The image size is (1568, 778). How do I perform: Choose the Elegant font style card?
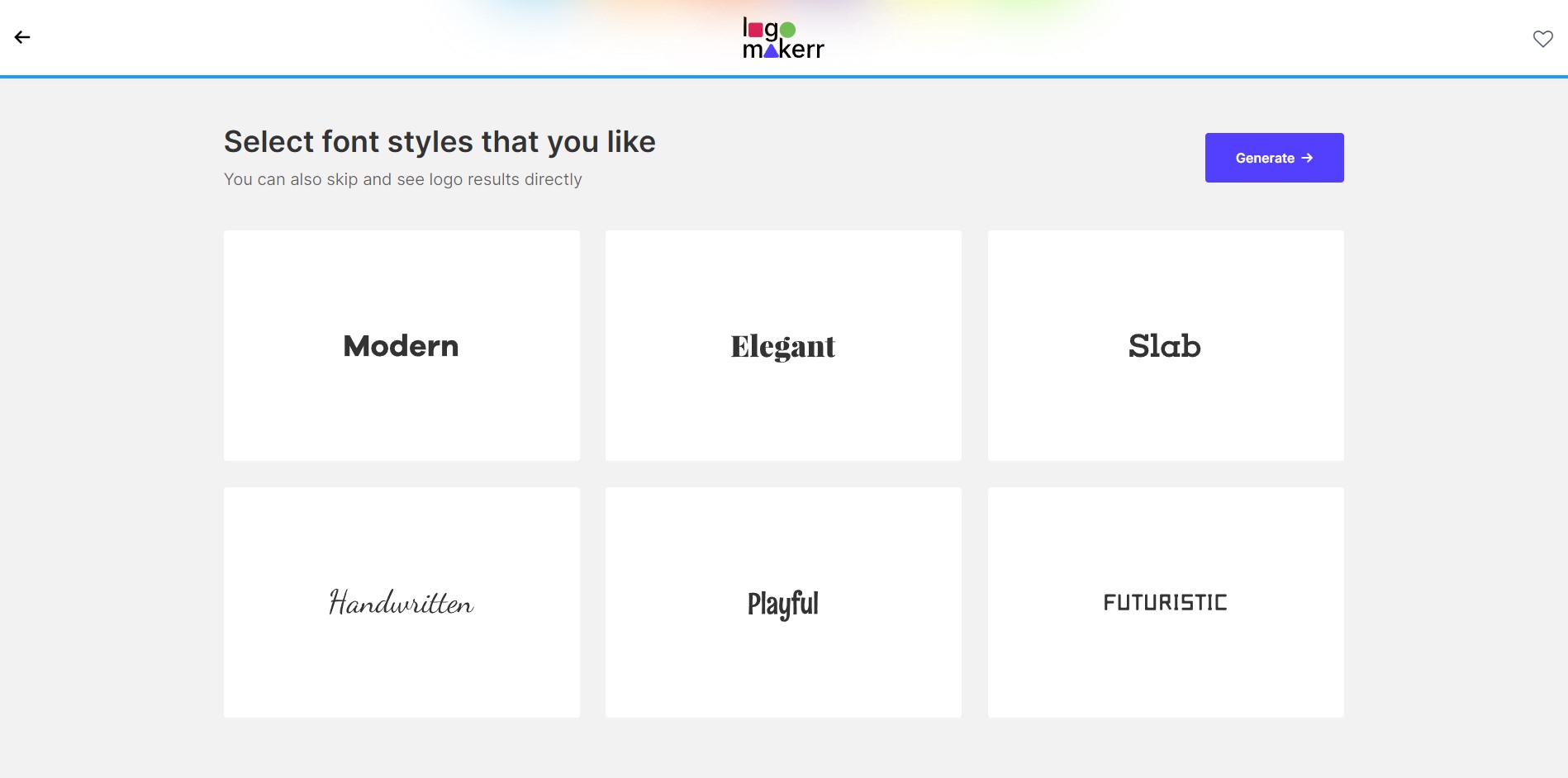coord(783,345)
